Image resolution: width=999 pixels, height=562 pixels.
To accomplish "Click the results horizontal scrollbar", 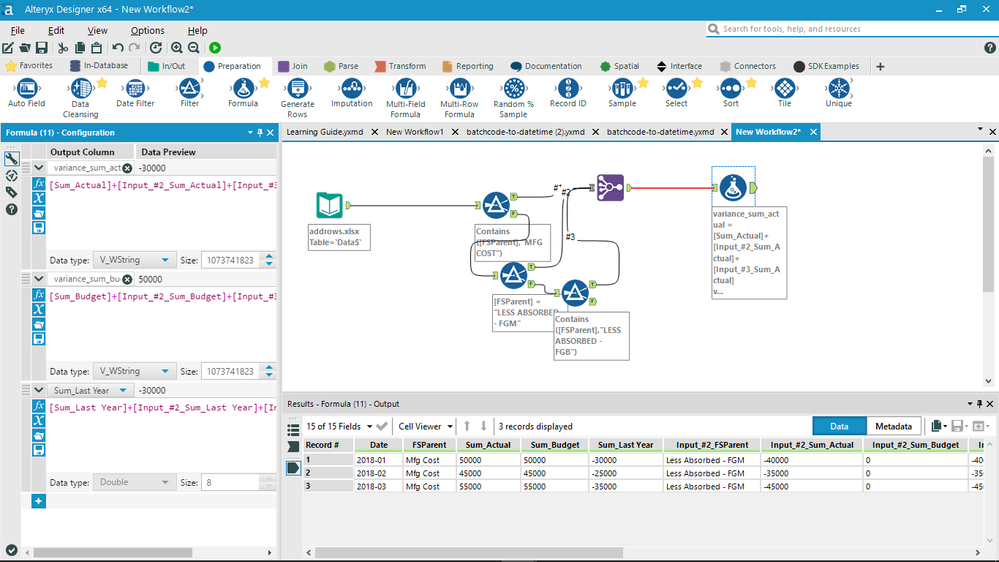I will 468,552.
